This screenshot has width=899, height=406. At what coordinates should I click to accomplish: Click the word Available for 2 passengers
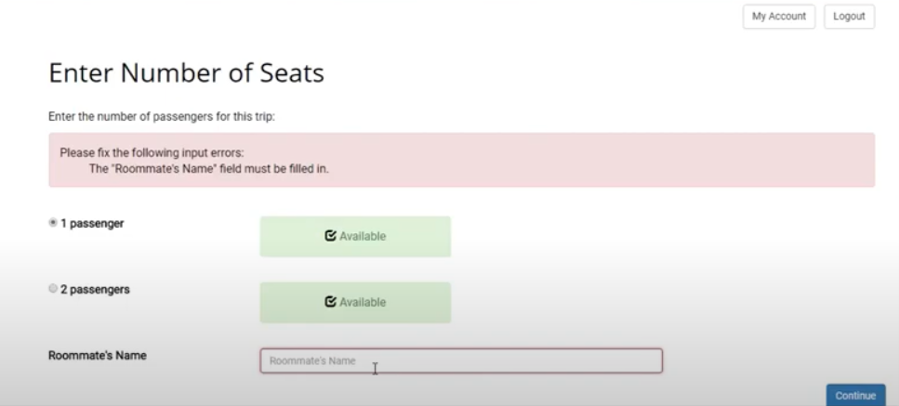[362, 302]
